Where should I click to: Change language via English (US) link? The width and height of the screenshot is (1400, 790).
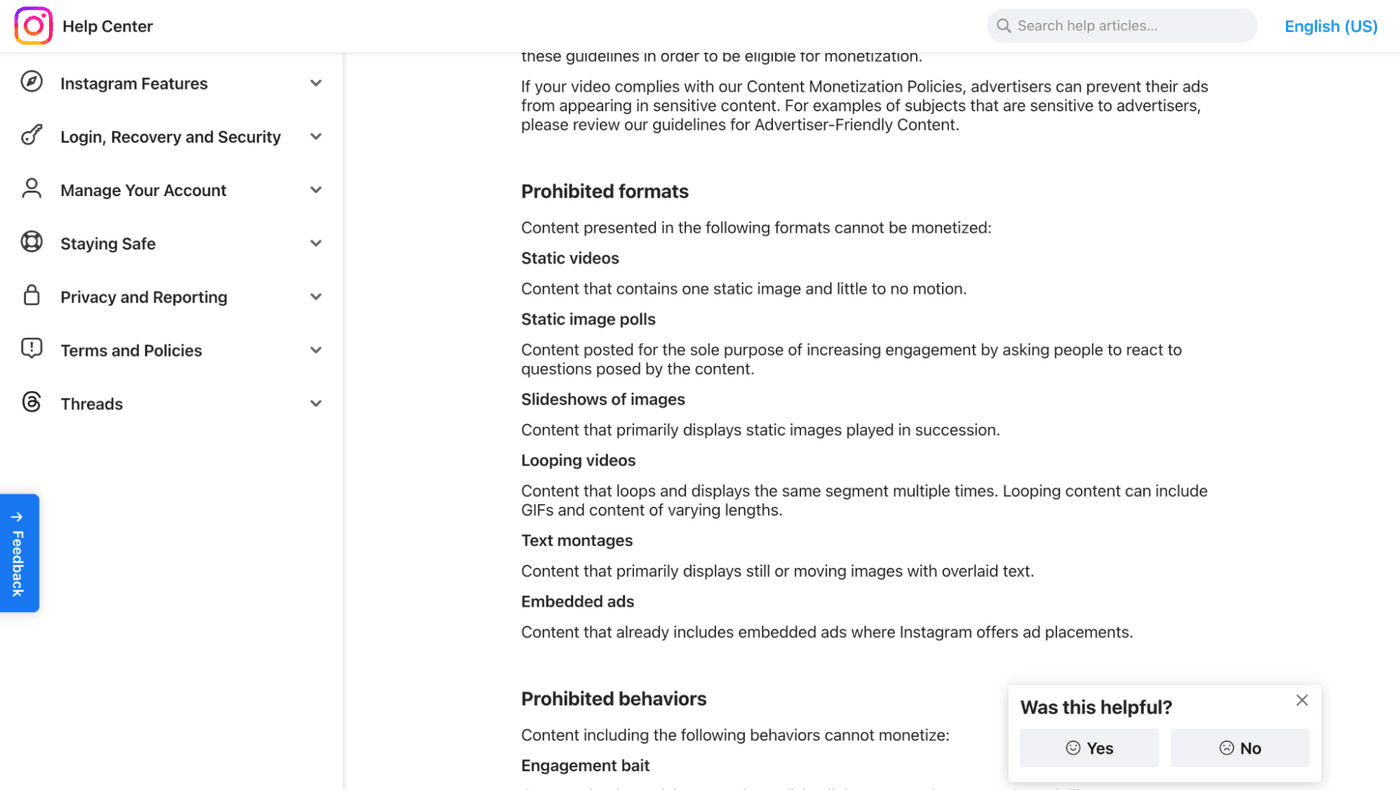coord(1331,26)
